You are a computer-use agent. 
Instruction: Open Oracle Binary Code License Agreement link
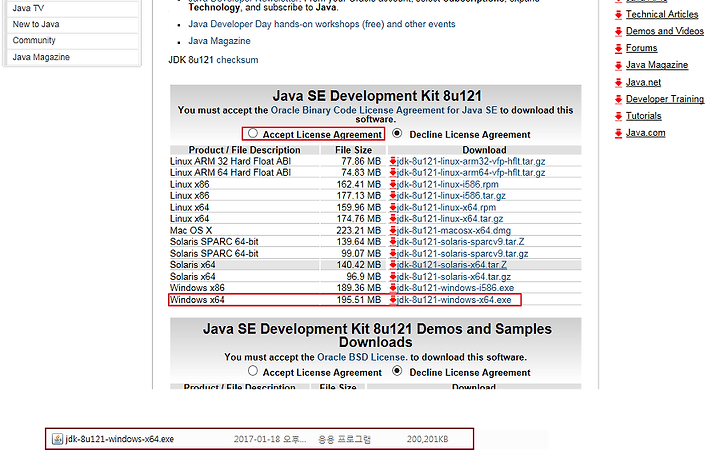(x=384, y=111)
